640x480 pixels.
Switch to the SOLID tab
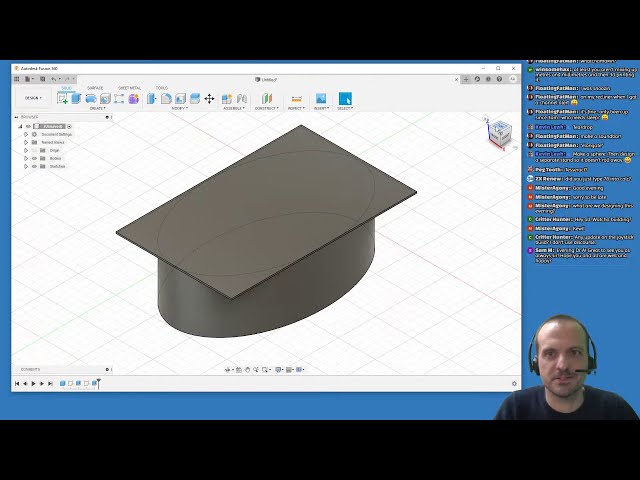point(66,88)
